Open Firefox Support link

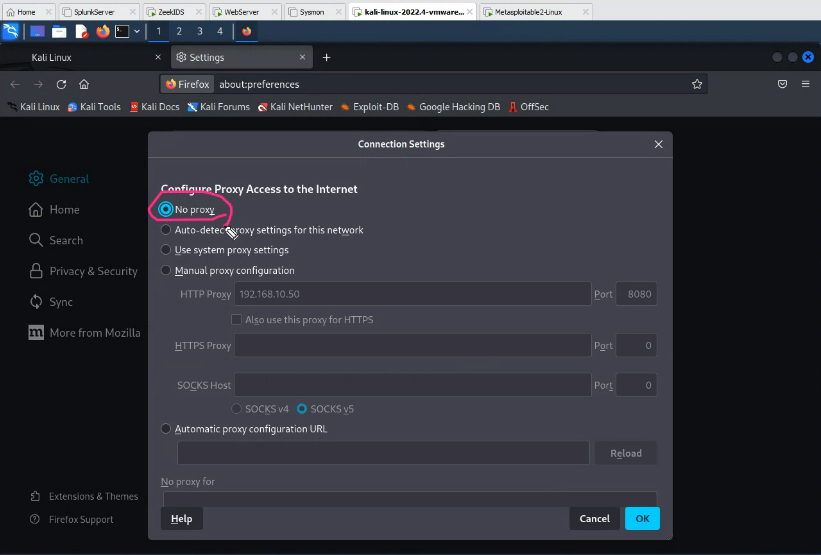click(x=71, y=519)
